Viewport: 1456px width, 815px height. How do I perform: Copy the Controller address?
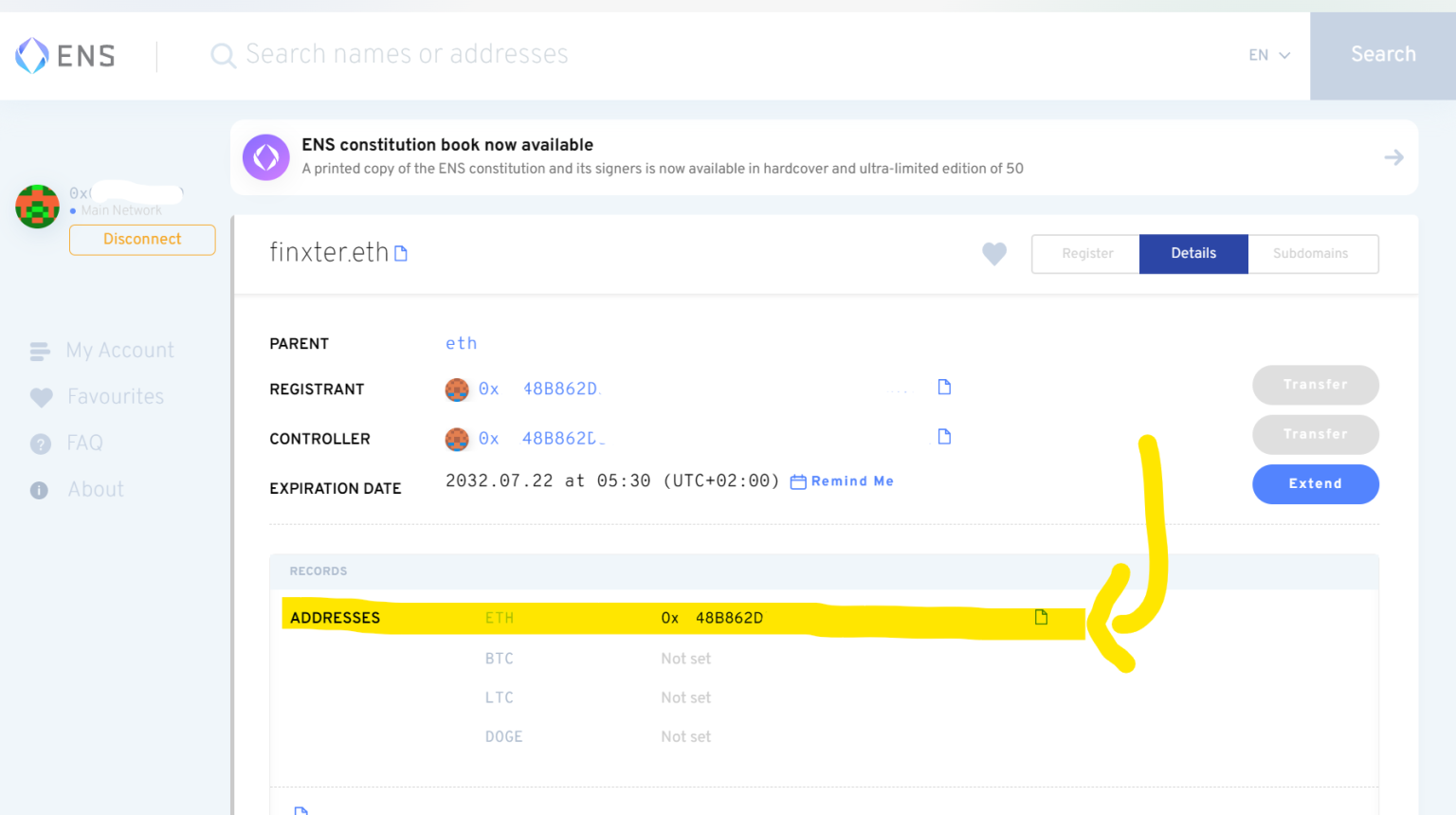click(944, 436)
